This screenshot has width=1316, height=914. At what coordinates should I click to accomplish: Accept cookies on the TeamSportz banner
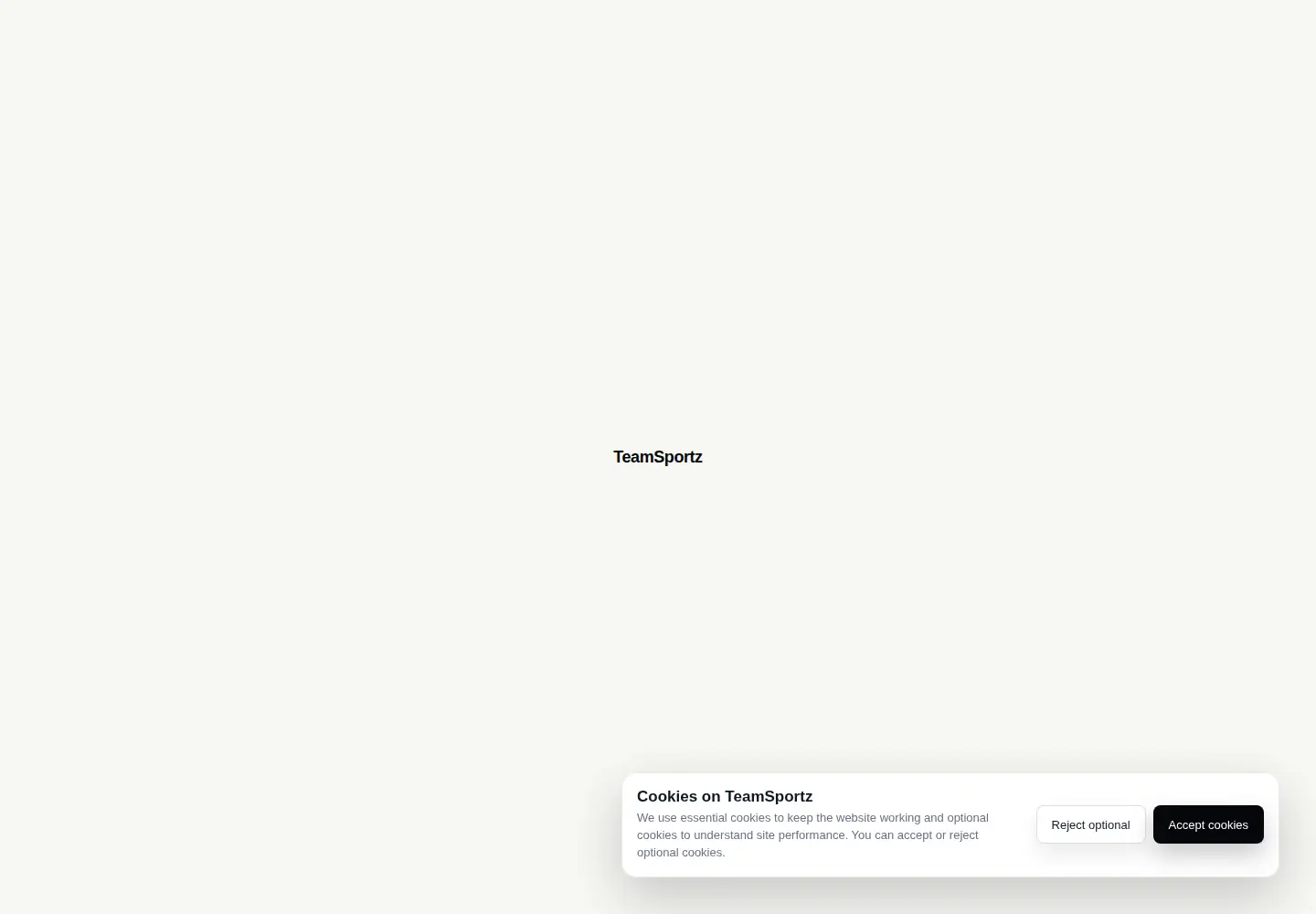tap(1208, 824)
